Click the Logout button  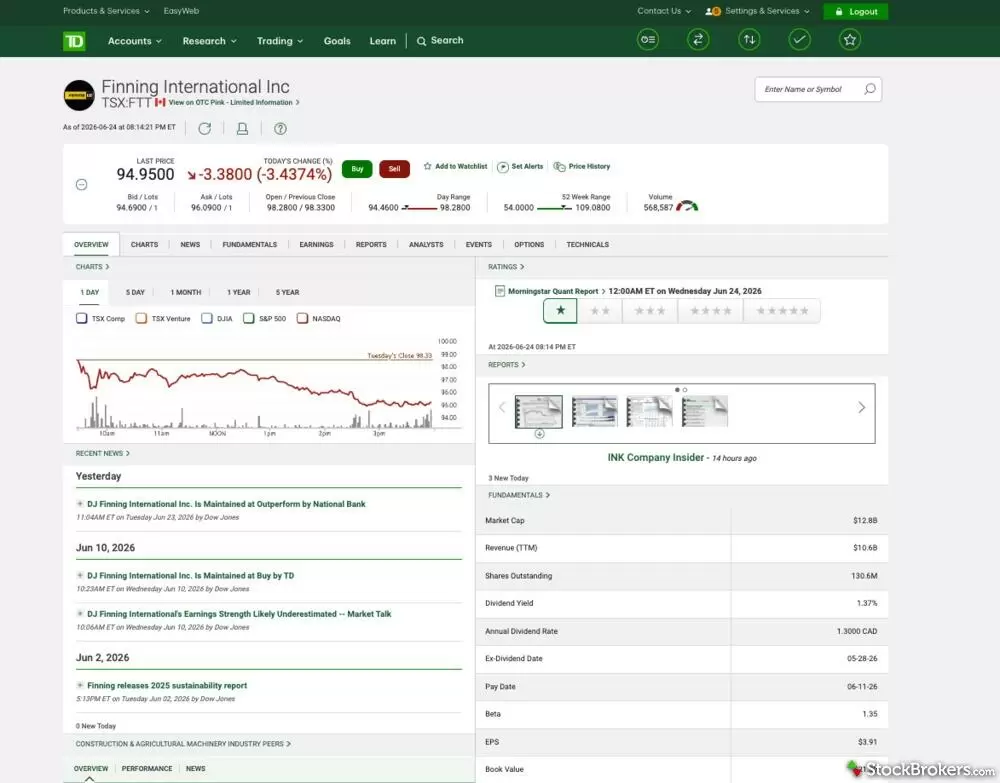point(855,11)
